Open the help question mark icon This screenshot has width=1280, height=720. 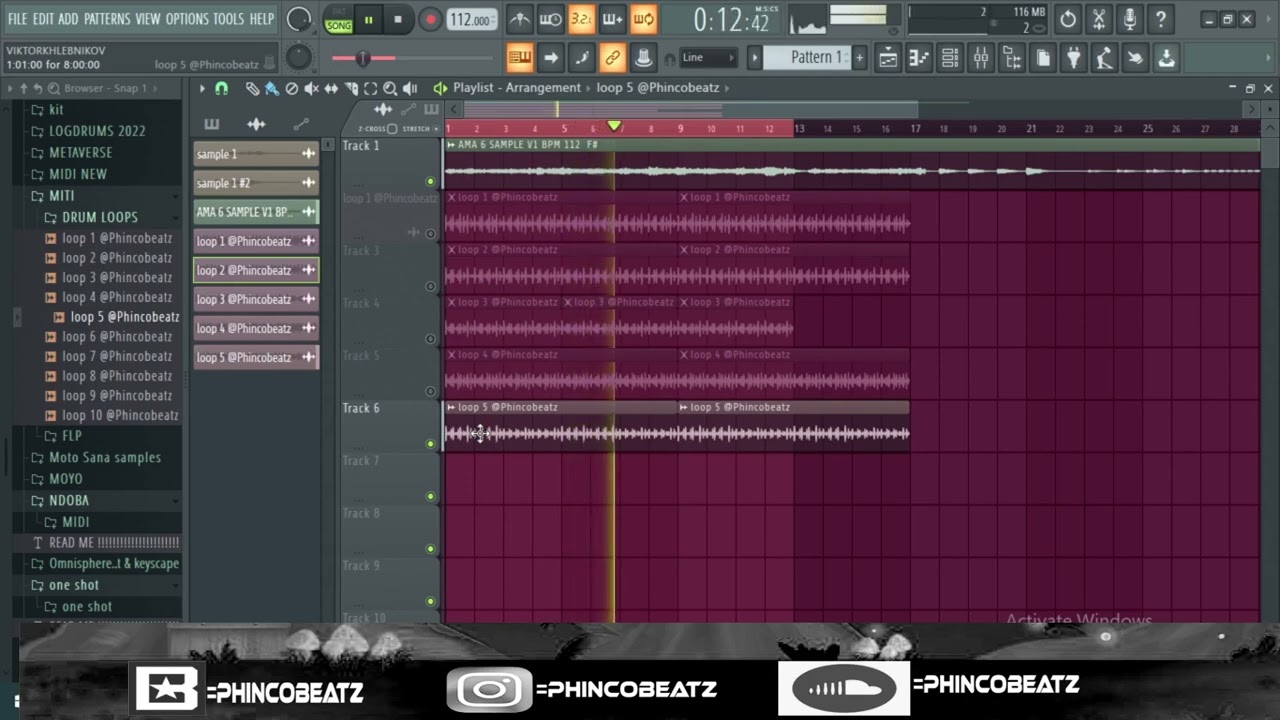pos(1161,19)
